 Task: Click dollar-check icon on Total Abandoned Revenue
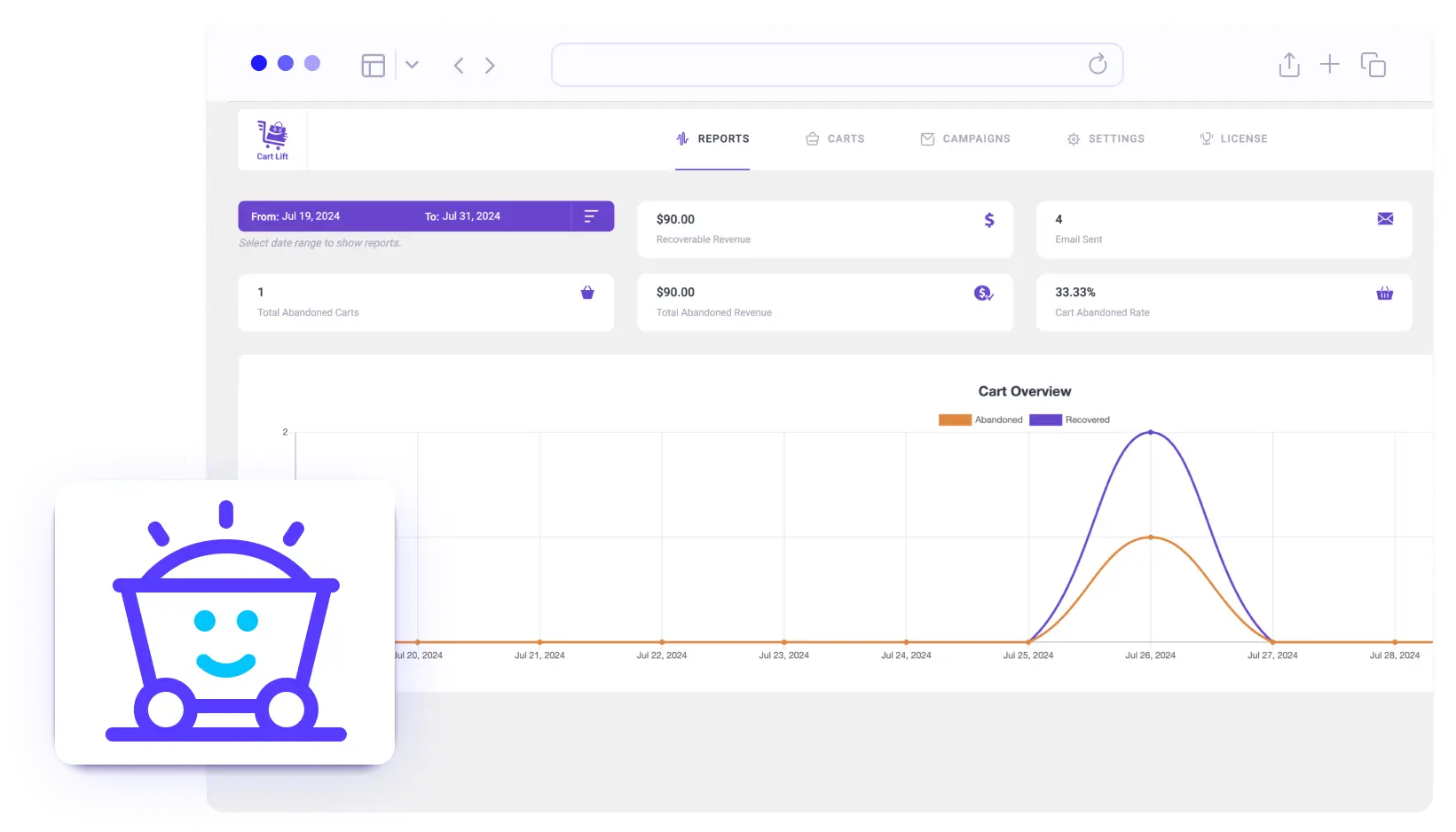983,293
